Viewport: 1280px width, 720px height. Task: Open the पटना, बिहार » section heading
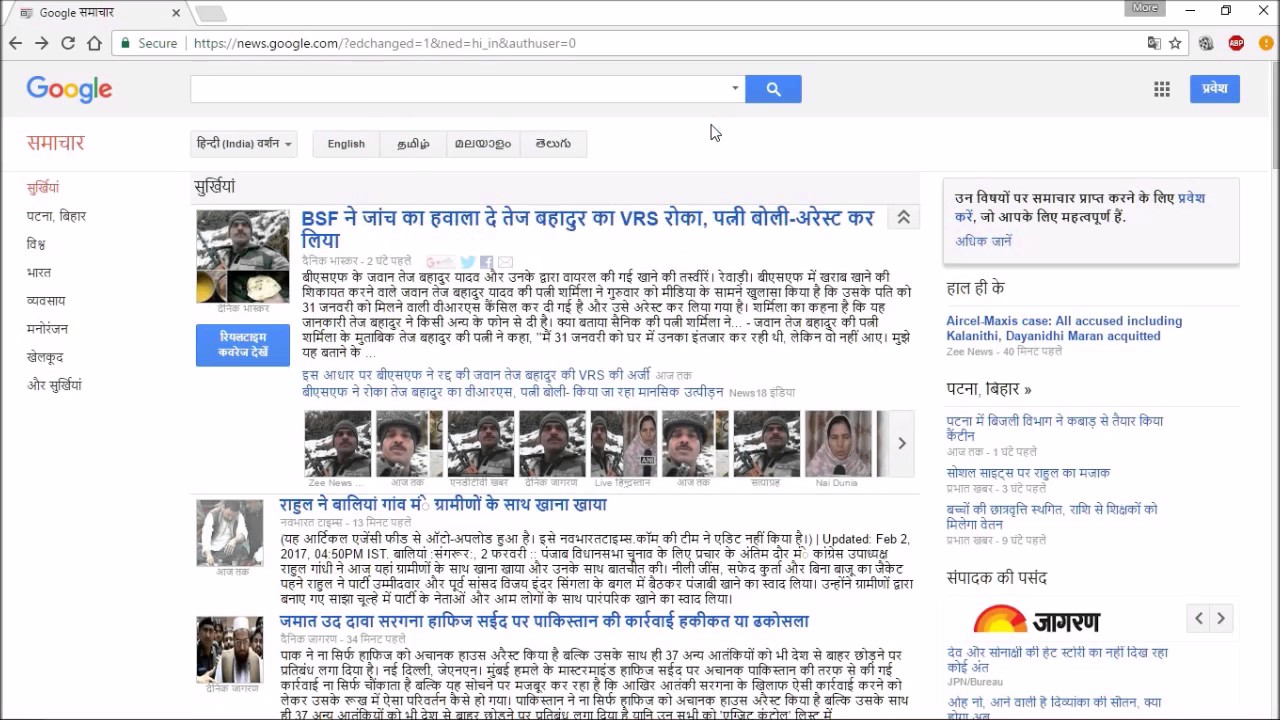point(989,389)
